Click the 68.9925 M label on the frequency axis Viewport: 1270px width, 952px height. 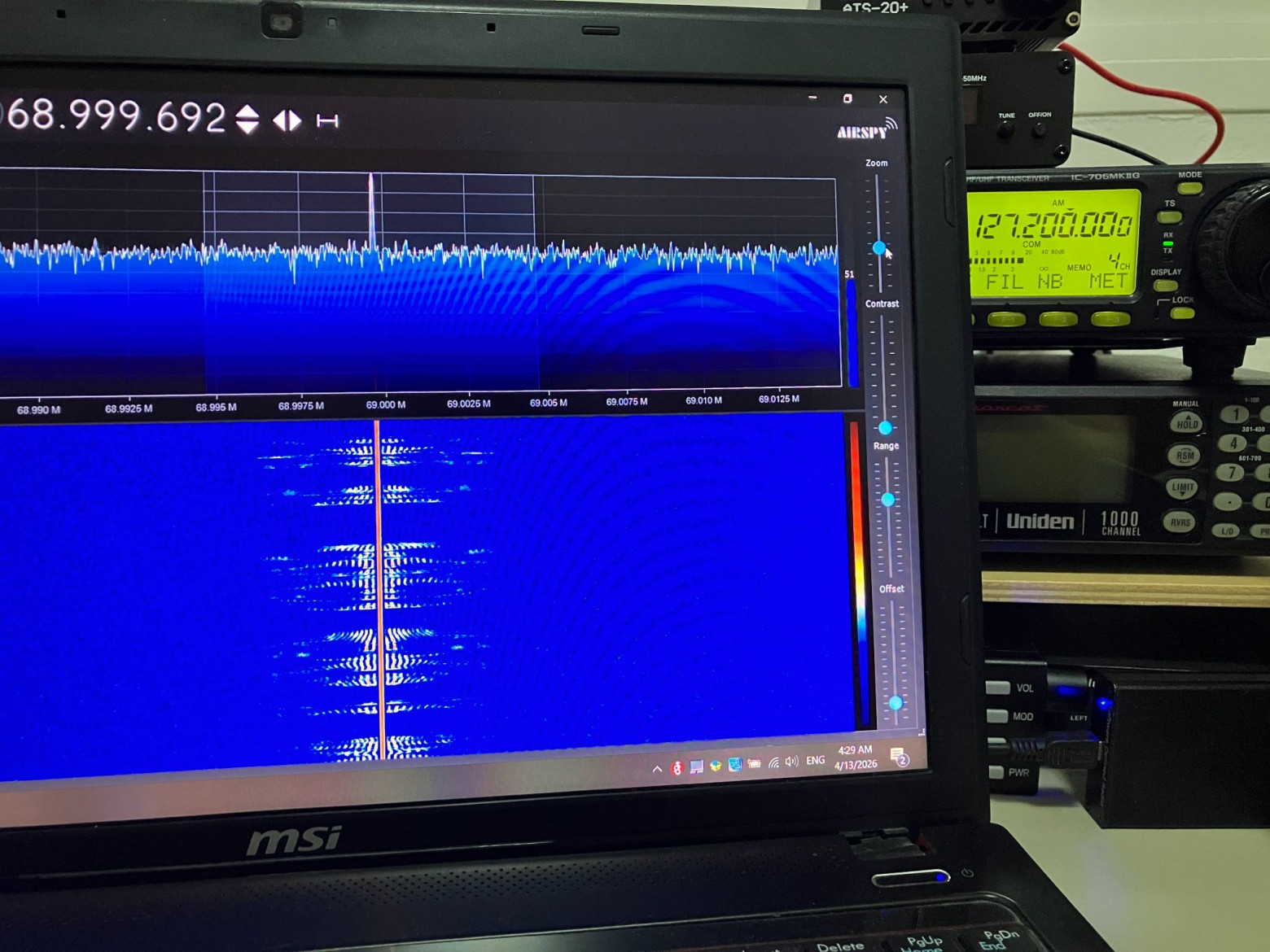click(x=128, y=408)
